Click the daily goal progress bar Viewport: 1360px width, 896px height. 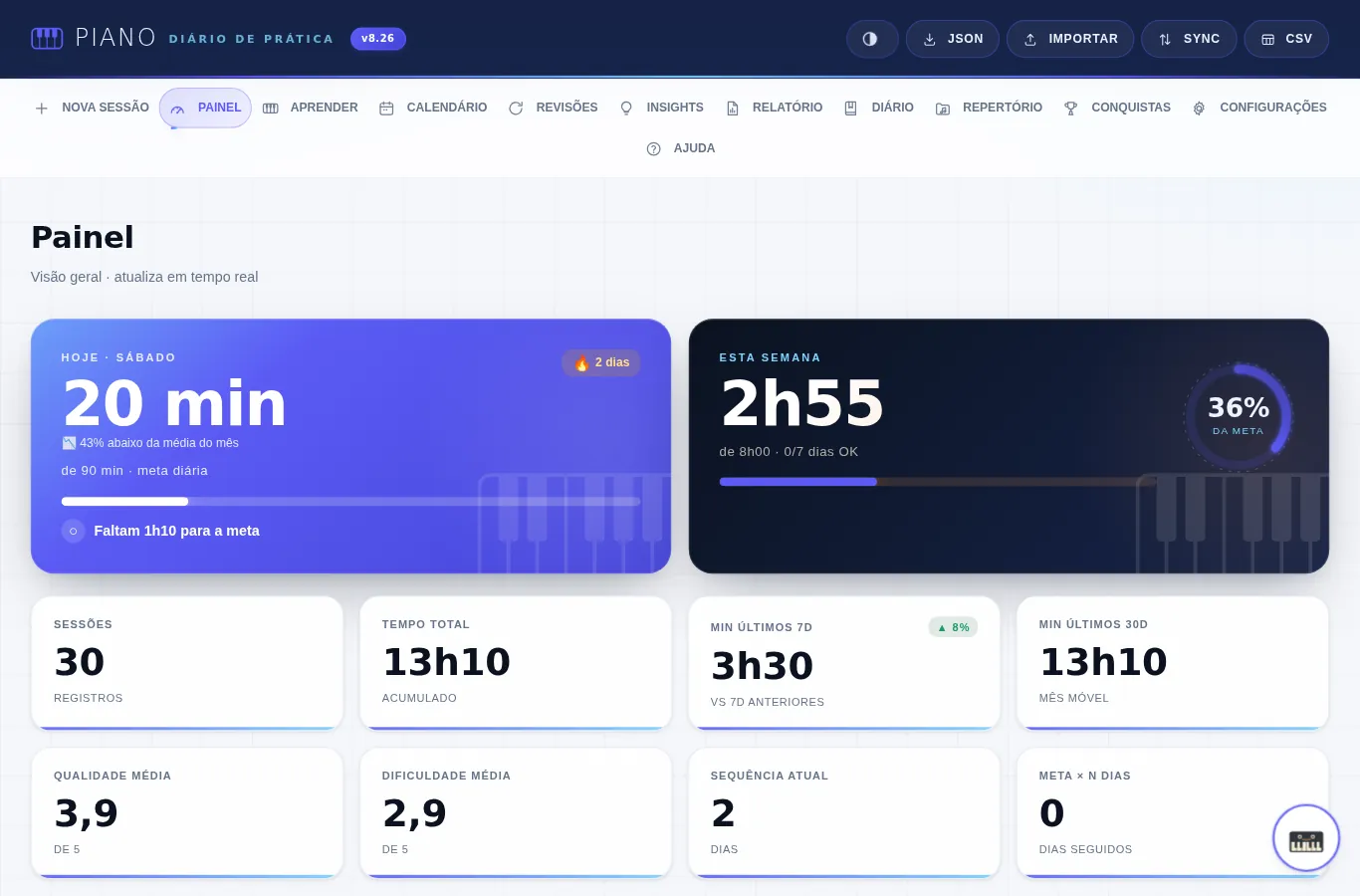click(x=350, y=502)
